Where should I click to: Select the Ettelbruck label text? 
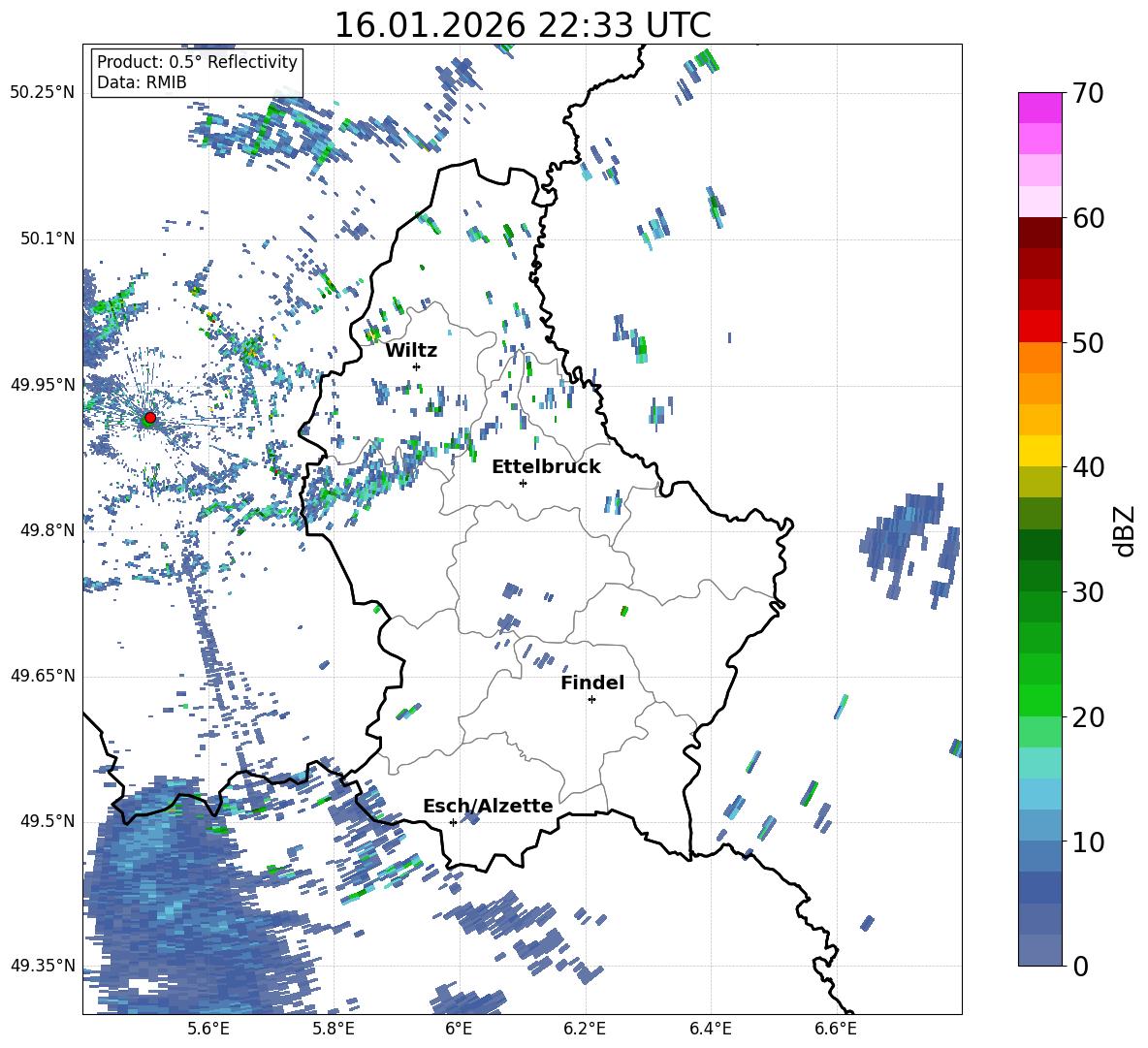pos(546,467)
